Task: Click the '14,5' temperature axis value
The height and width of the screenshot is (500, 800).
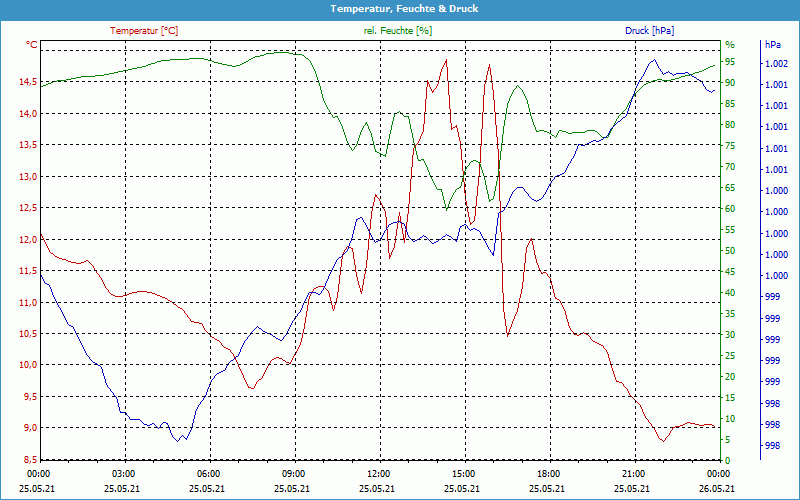Action: (29, 82)
